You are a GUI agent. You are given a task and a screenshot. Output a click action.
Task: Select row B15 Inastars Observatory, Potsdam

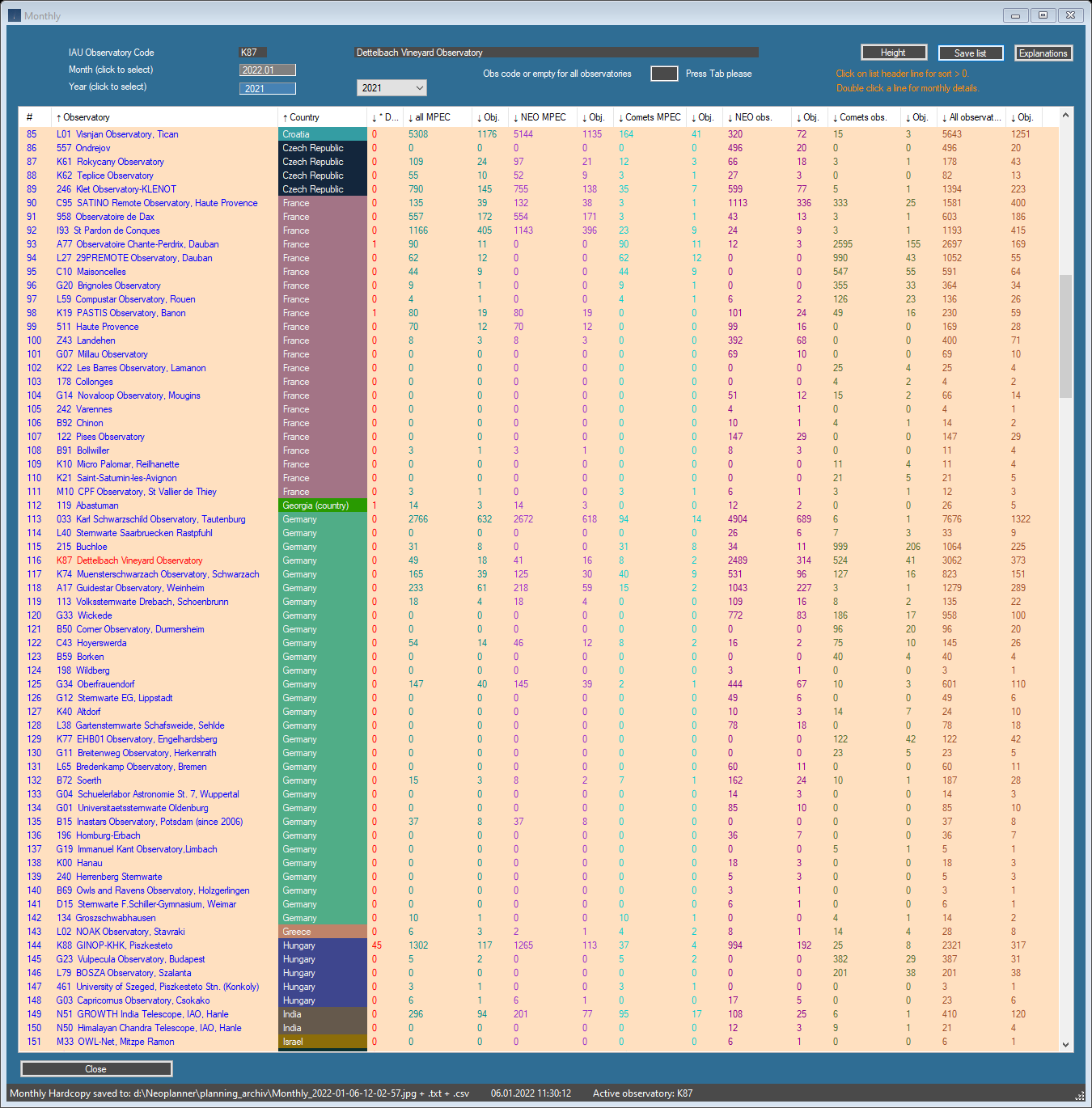point(538,822)
